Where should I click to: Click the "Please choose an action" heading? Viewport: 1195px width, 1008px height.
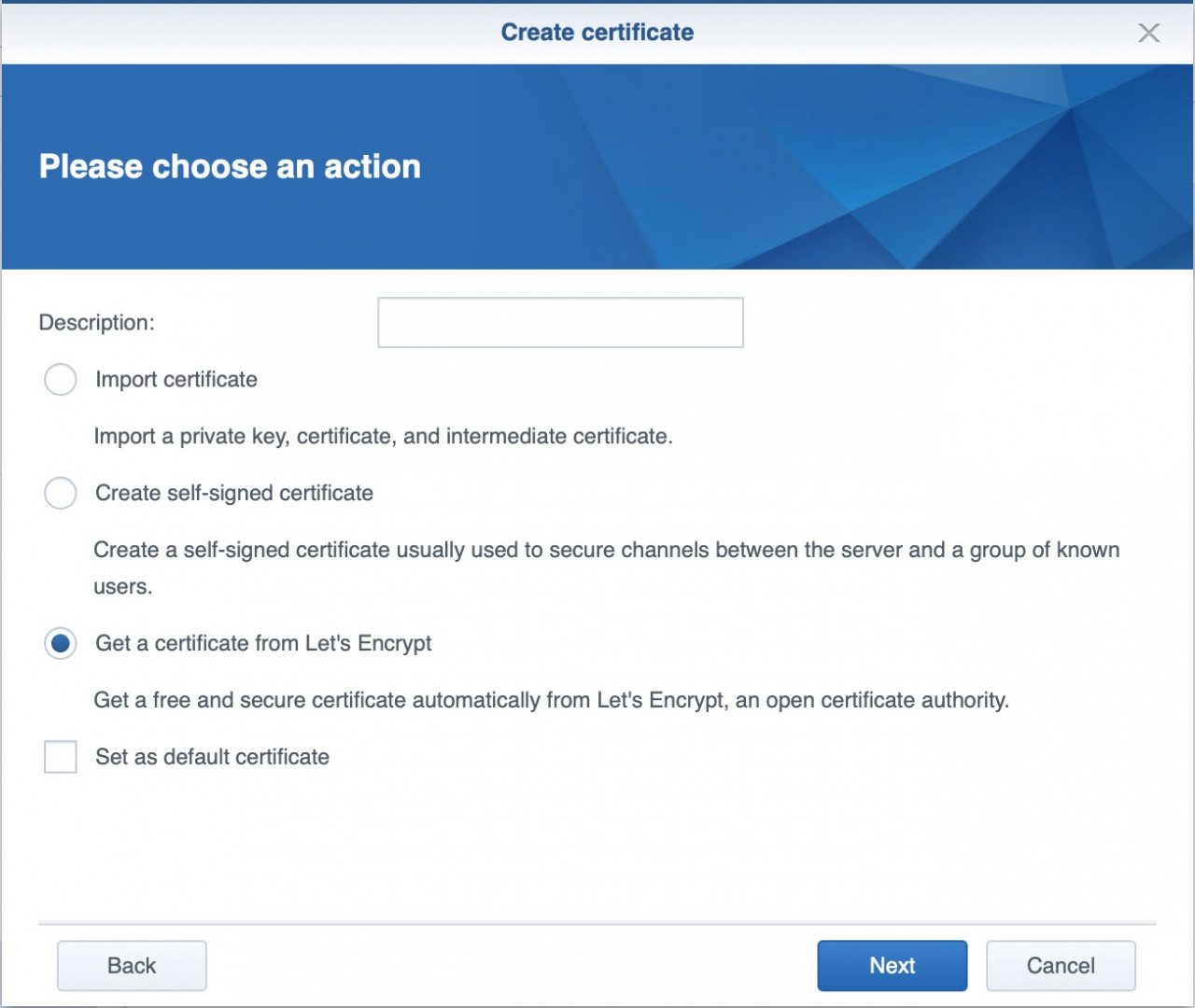(230, 166)
